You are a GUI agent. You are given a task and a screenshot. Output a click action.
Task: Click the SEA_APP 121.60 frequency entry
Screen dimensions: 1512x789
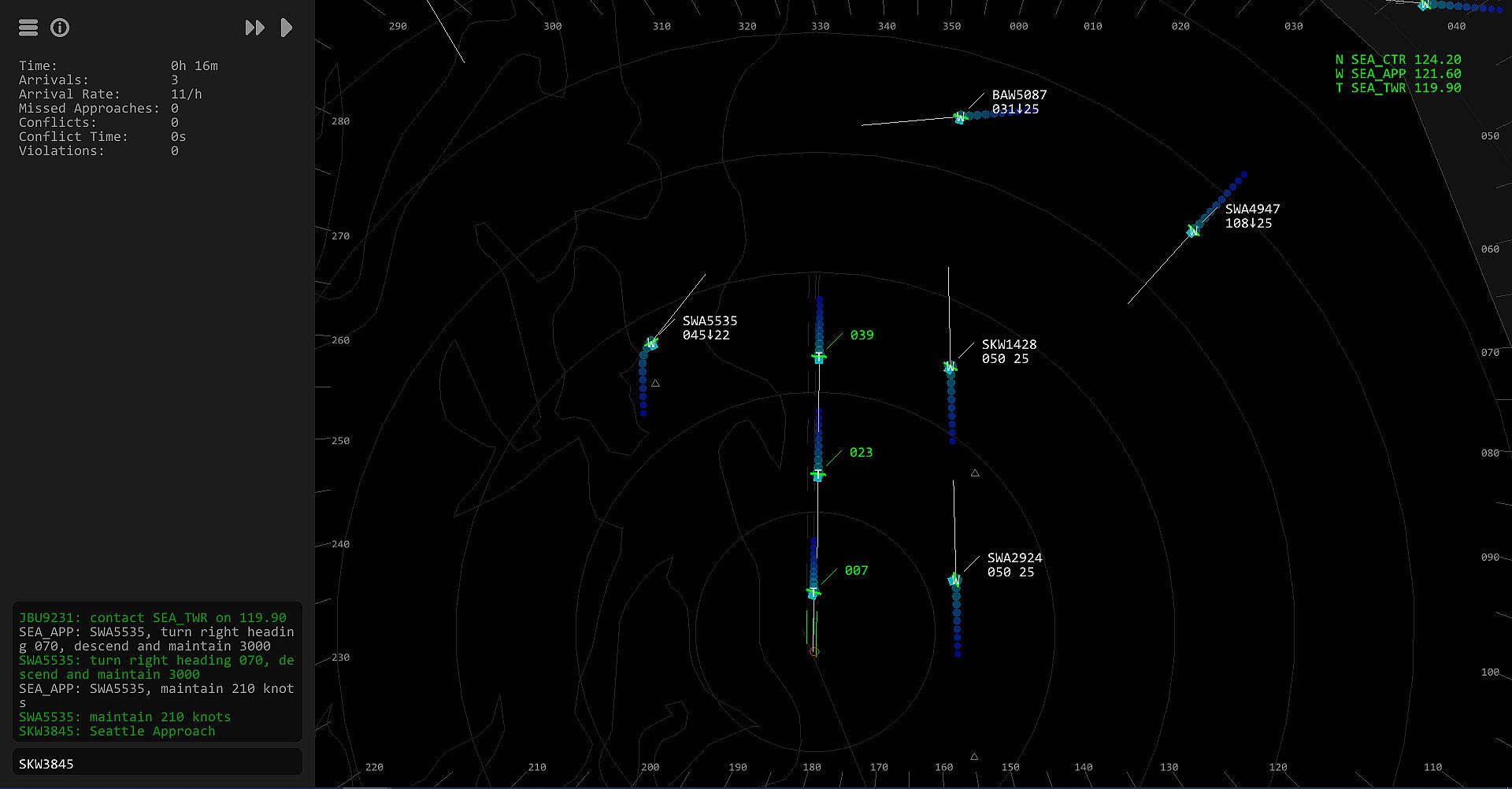click(1398, 74)
